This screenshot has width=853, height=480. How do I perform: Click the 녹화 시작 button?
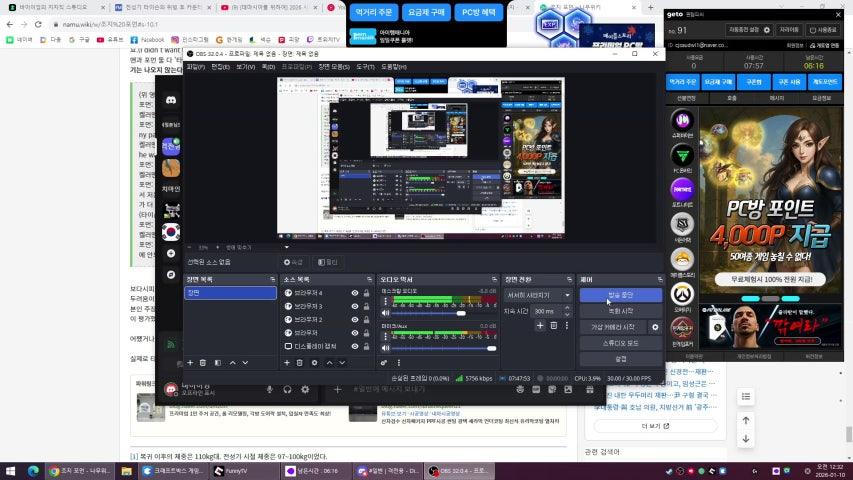pyautogui.click(x=621, y=311)
